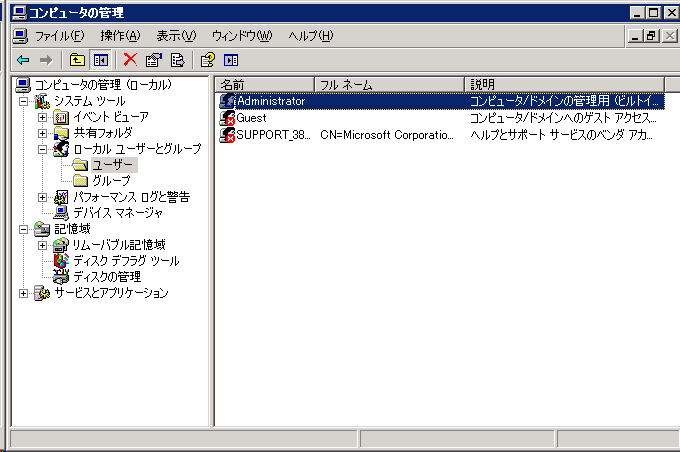680x452 pixels.
Task: Click the menu bar console system icon
Action: click(x=20, y=36)
